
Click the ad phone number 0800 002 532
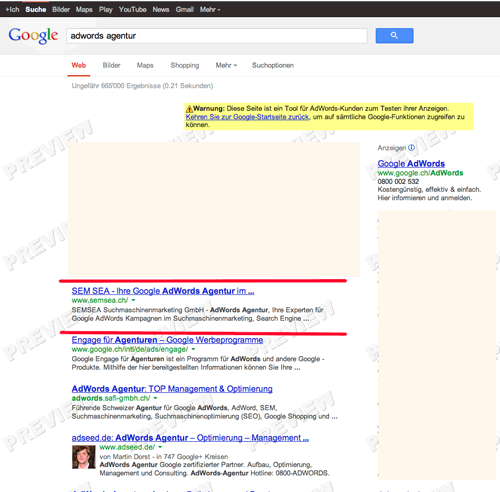(398, 182)
